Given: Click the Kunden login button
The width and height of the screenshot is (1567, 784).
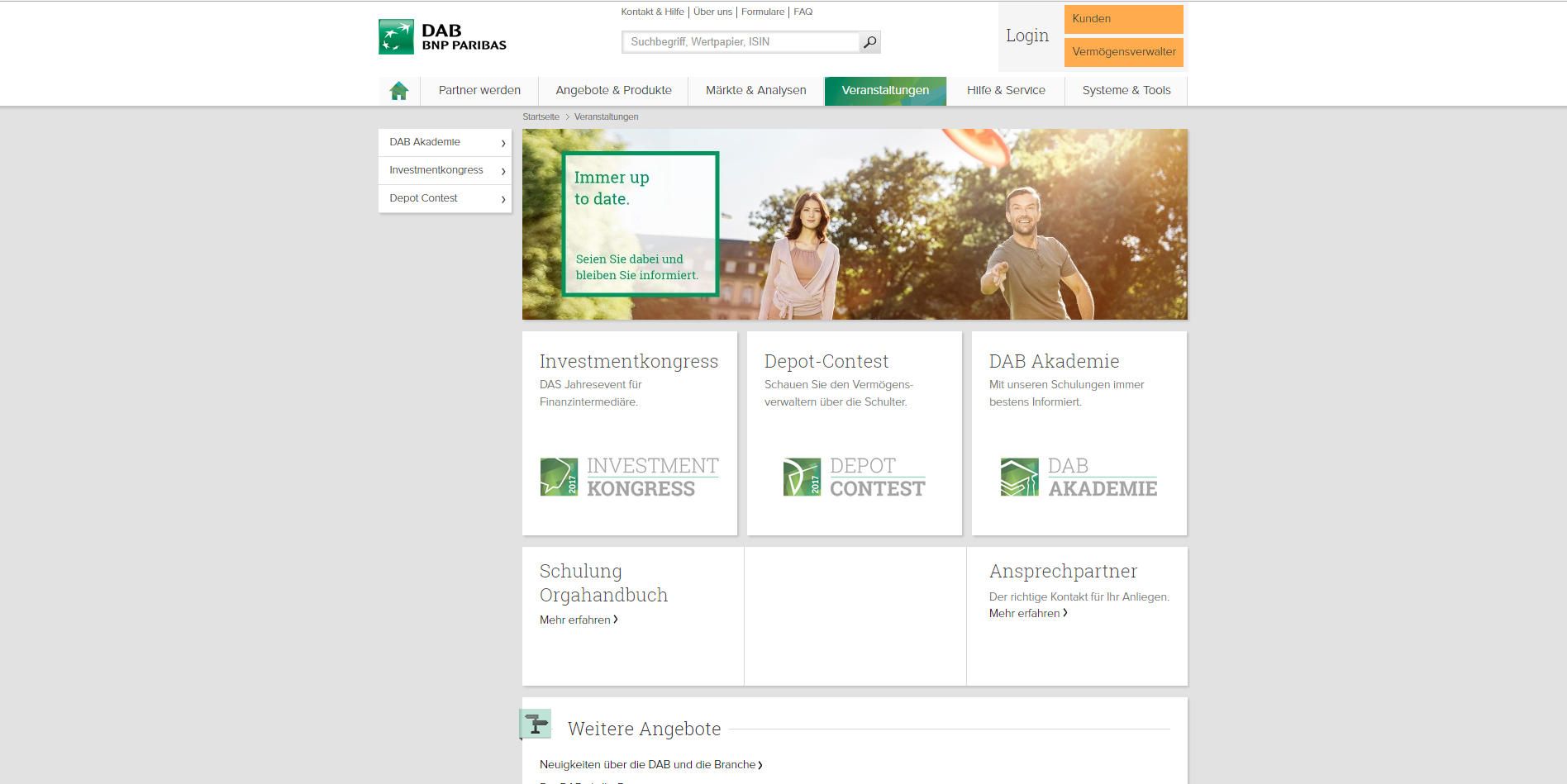Looking at the screenshot, I should (1124, 19).
